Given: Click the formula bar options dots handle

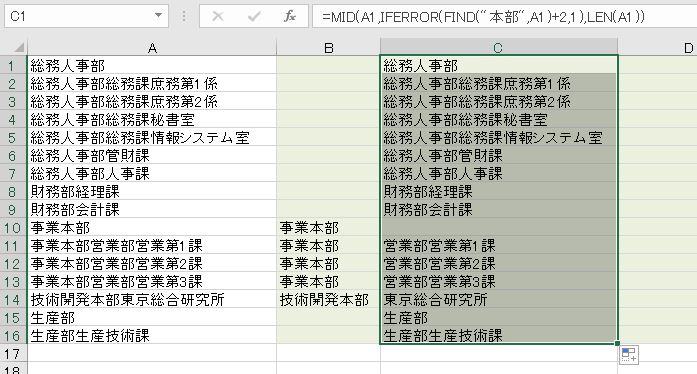Looking at the screenshot, I should (184, 16).
